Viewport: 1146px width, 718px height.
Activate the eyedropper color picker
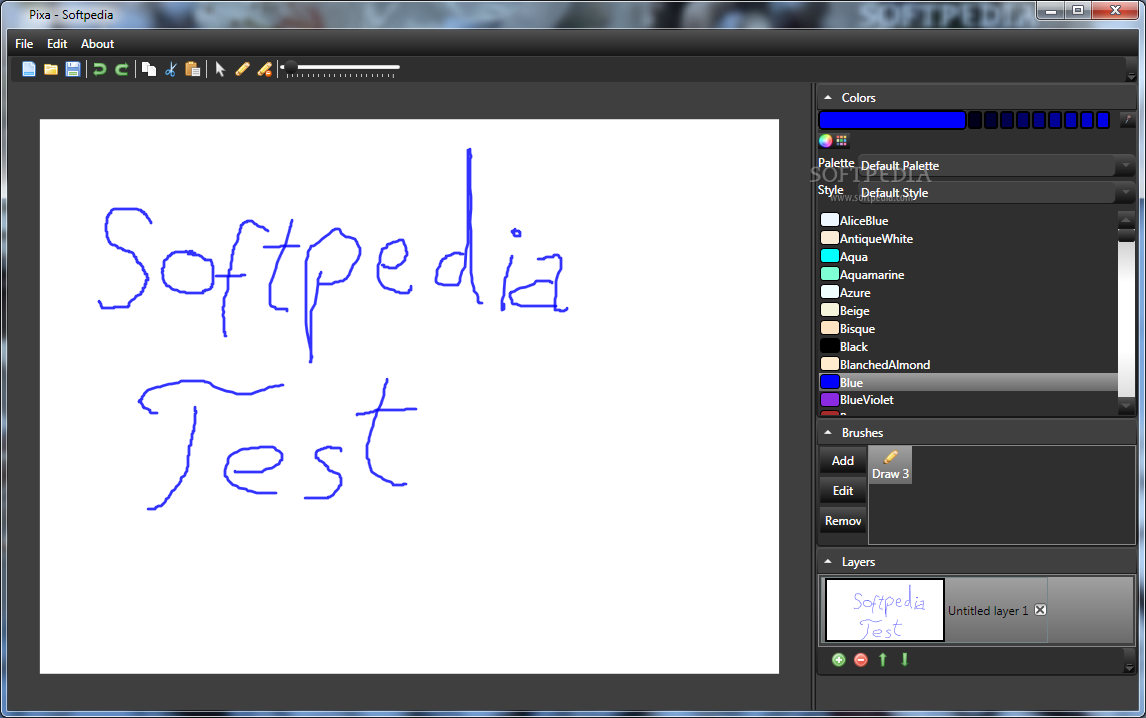[x=1128, y=120]
